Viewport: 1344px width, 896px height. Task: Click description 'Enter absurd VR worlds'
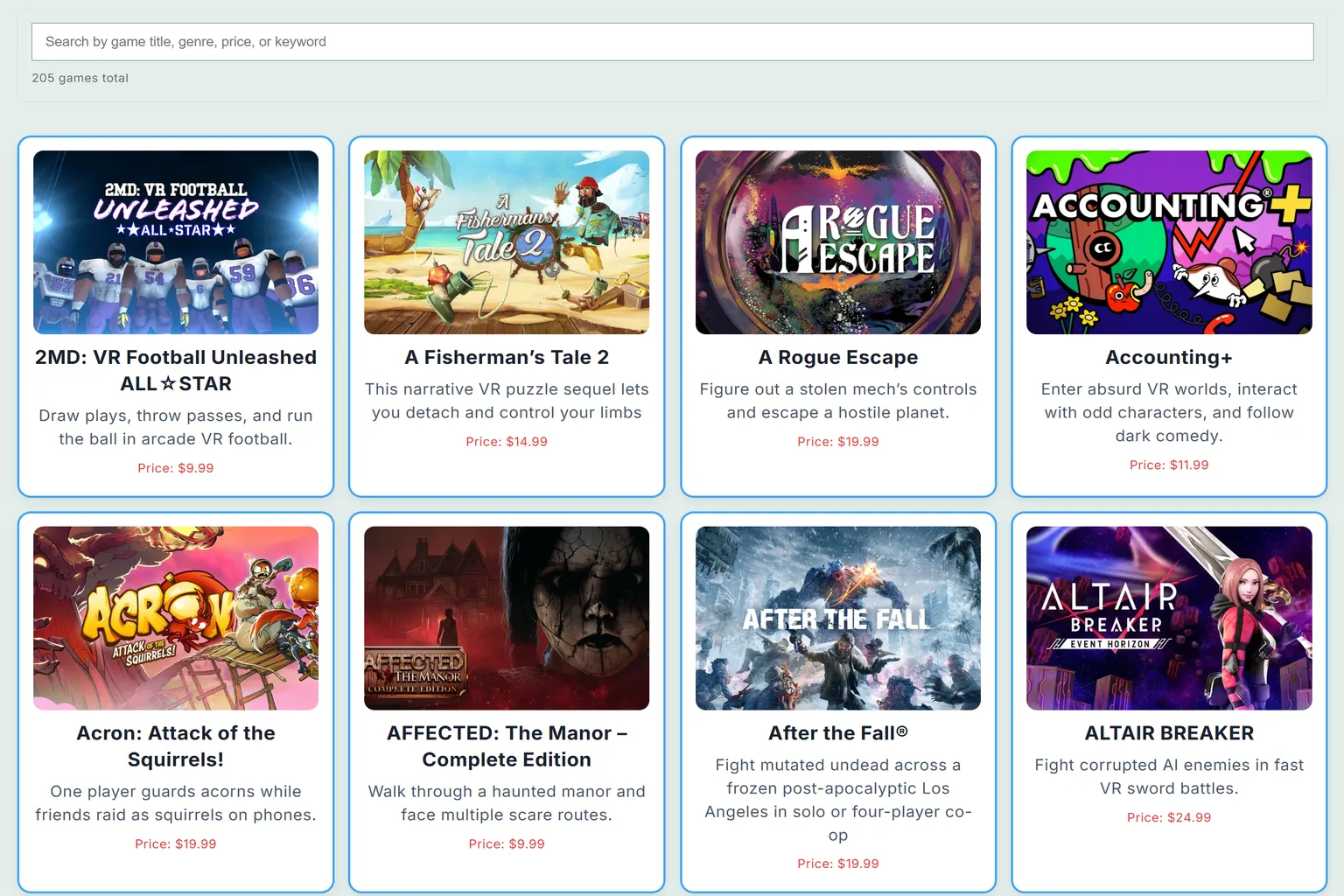click(1169, 412)
